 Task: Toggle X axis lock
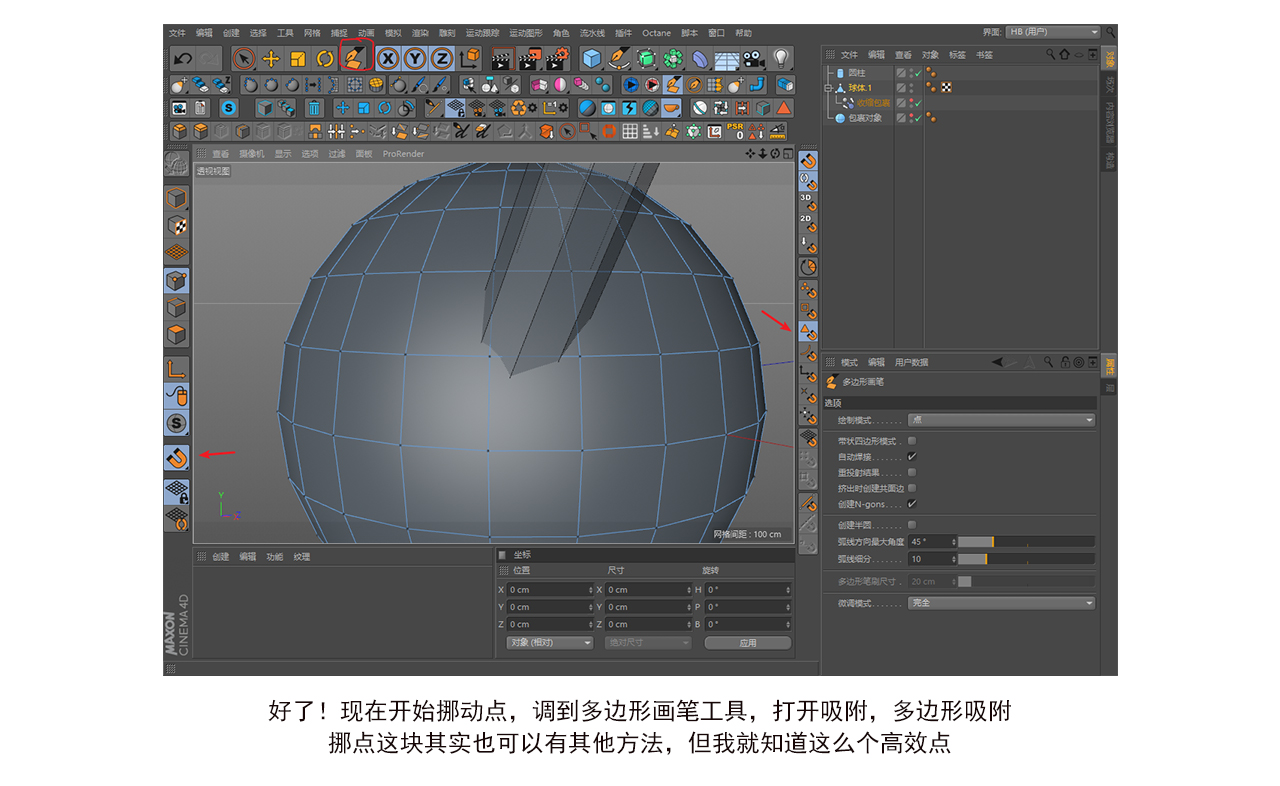click(x=388, y=59)
